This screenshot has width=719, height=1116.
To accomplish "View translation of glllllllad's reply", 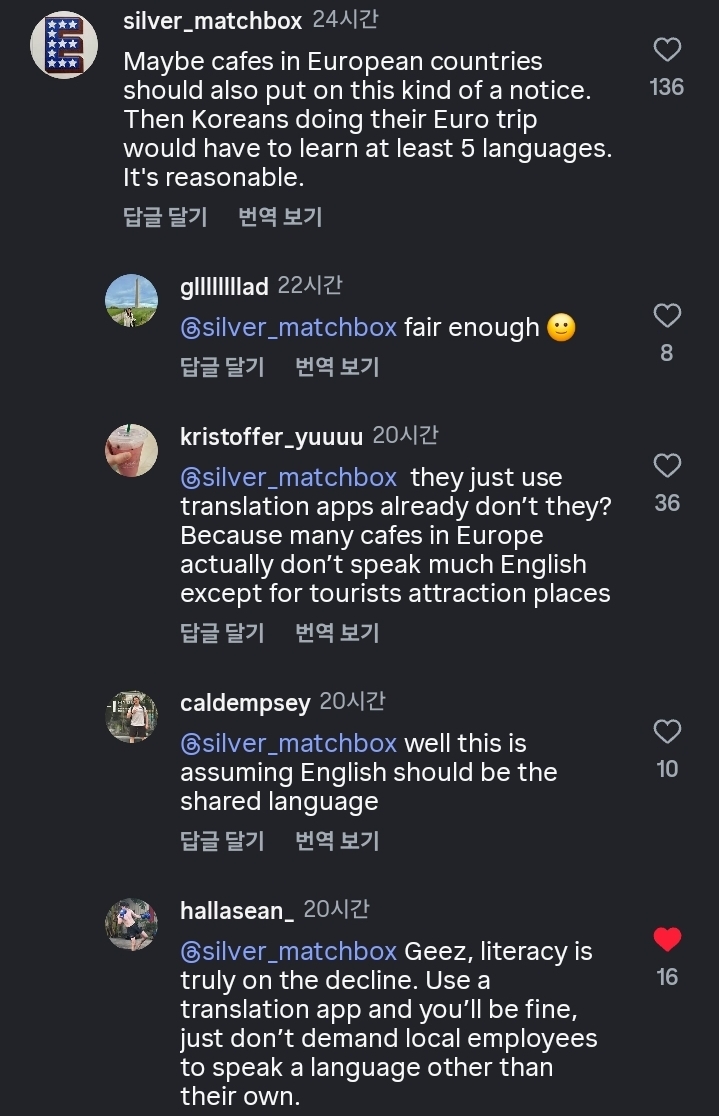I will [337, 367].
